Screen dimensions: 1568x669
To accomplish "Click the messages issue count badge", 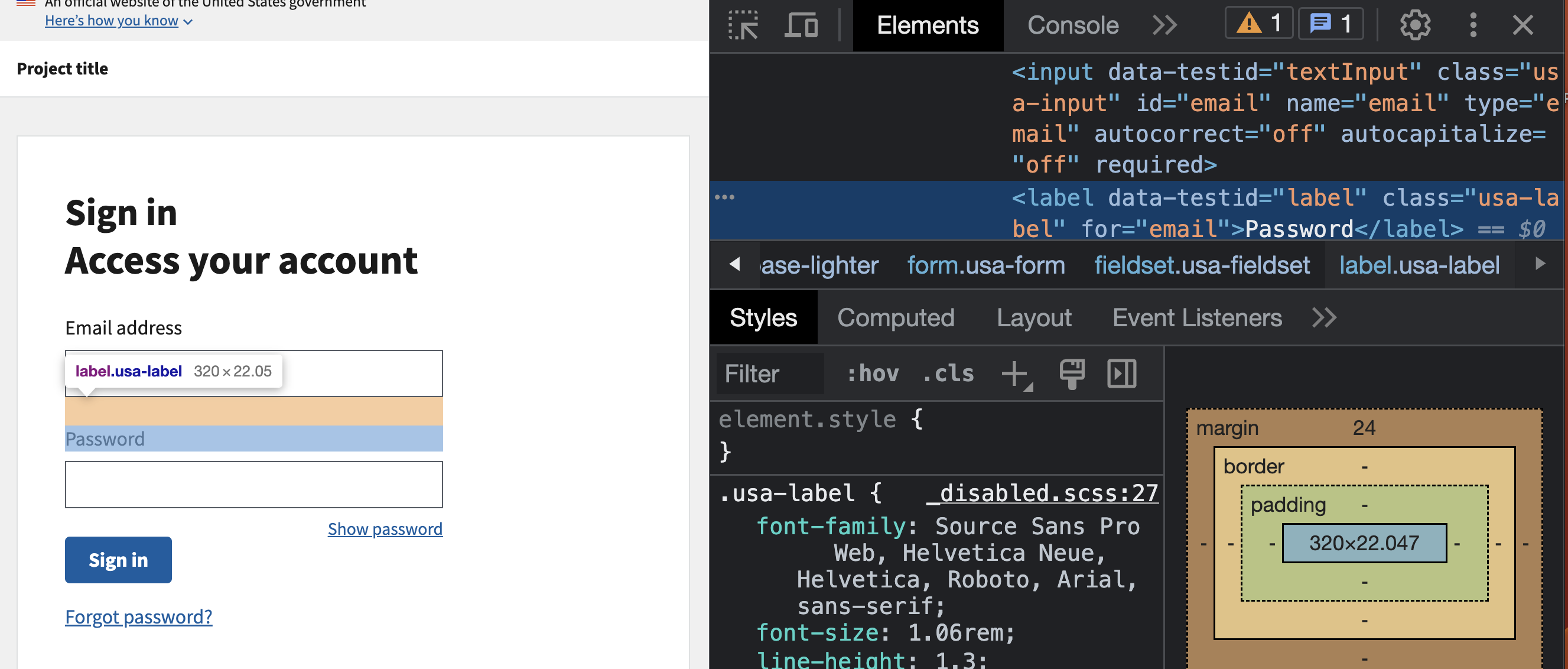I will pos(1330,24).
